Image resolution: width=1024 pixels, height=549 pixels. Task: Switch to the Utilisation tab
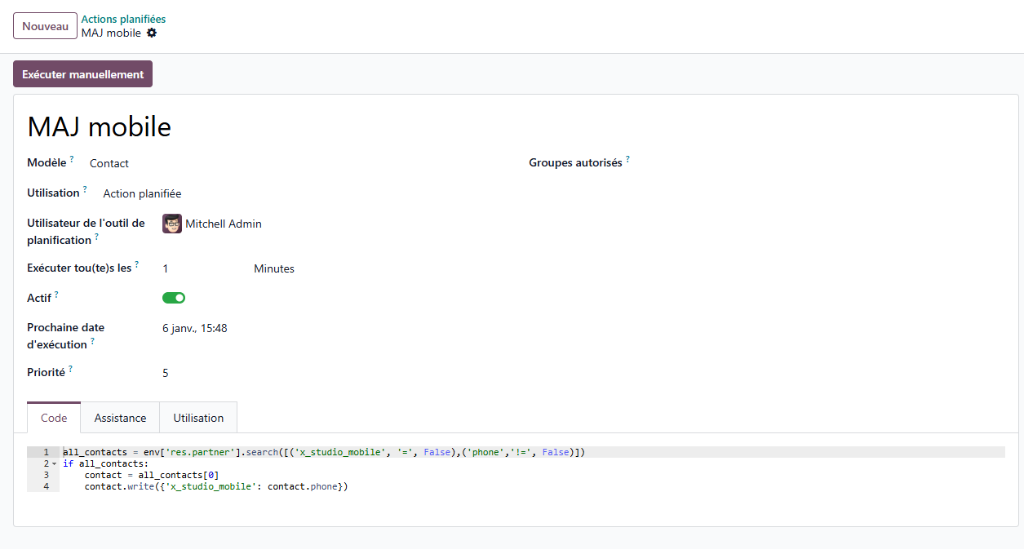point(198,418)
